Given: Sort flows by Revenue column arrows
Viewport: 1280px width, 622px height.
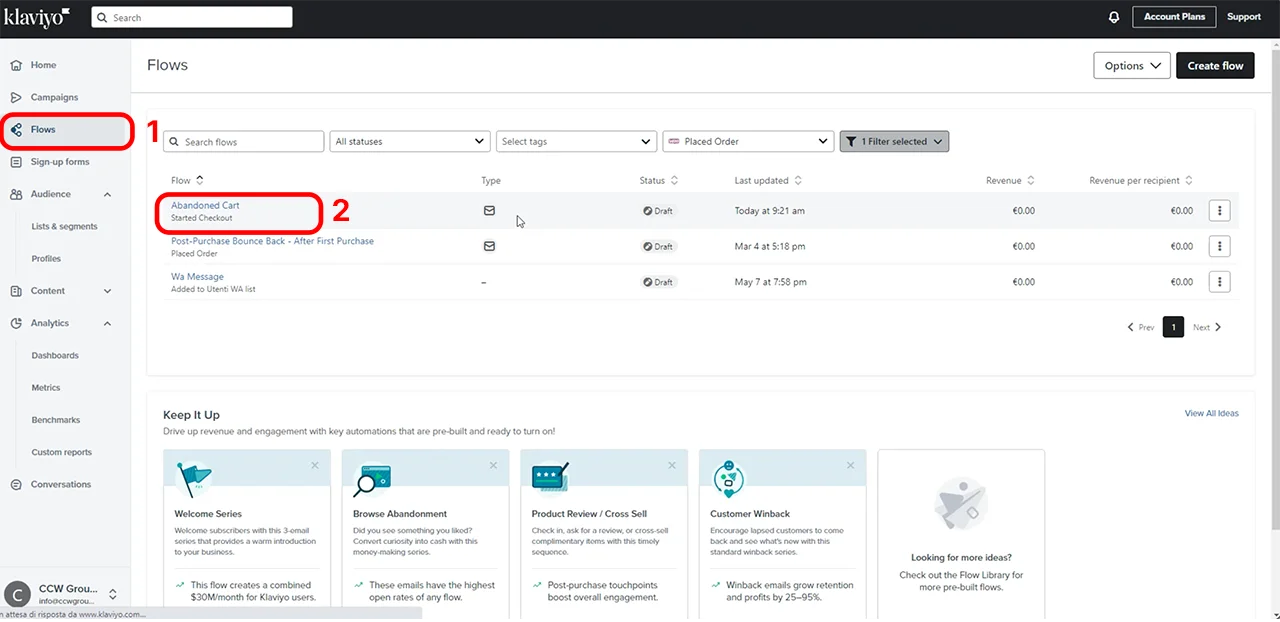Looking at the screenshot, I should click(1030, 181).
